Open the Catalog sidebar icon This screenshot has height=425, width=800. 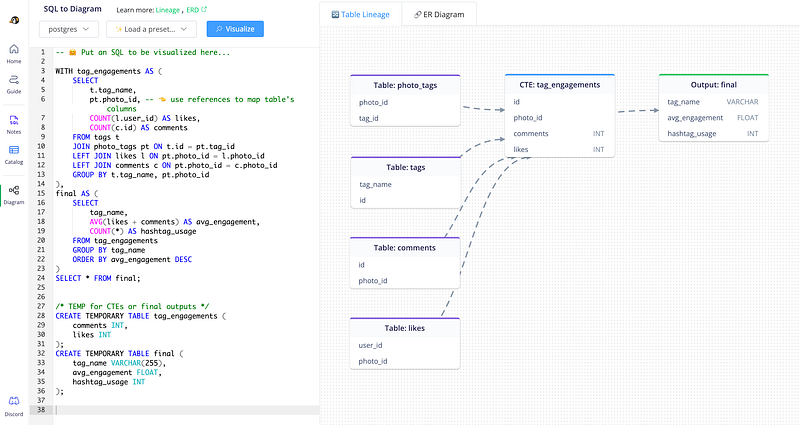point(14,154)
